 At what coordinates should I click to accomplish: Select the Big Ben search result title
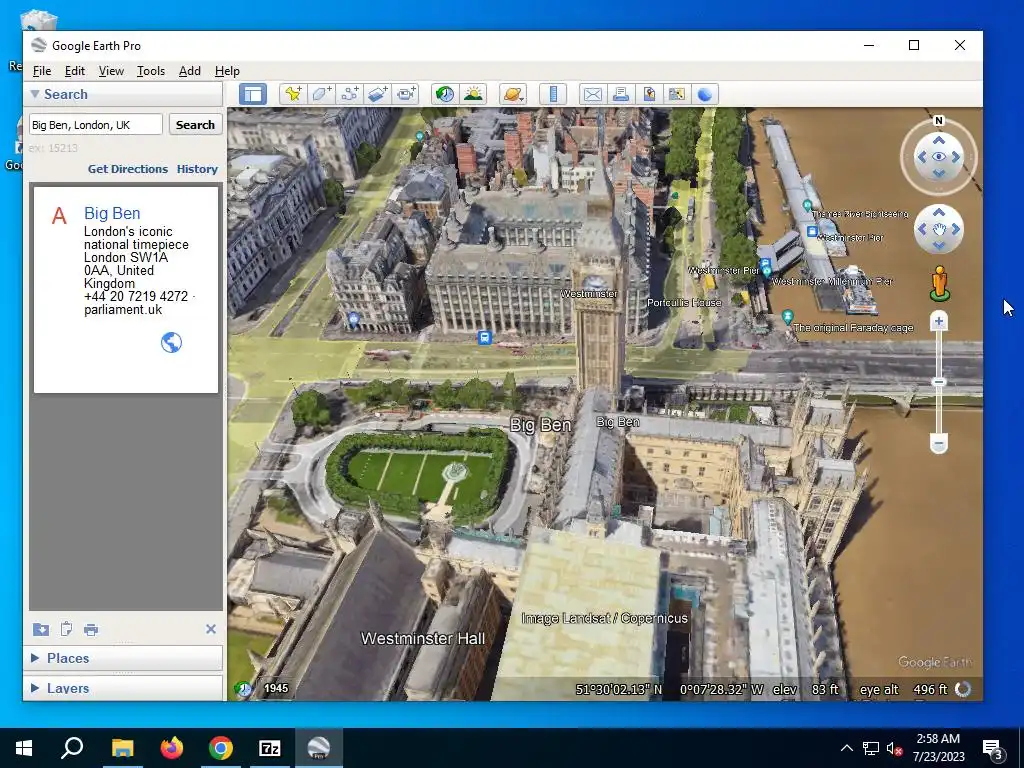pyautogui.click(x=112, y=213)
